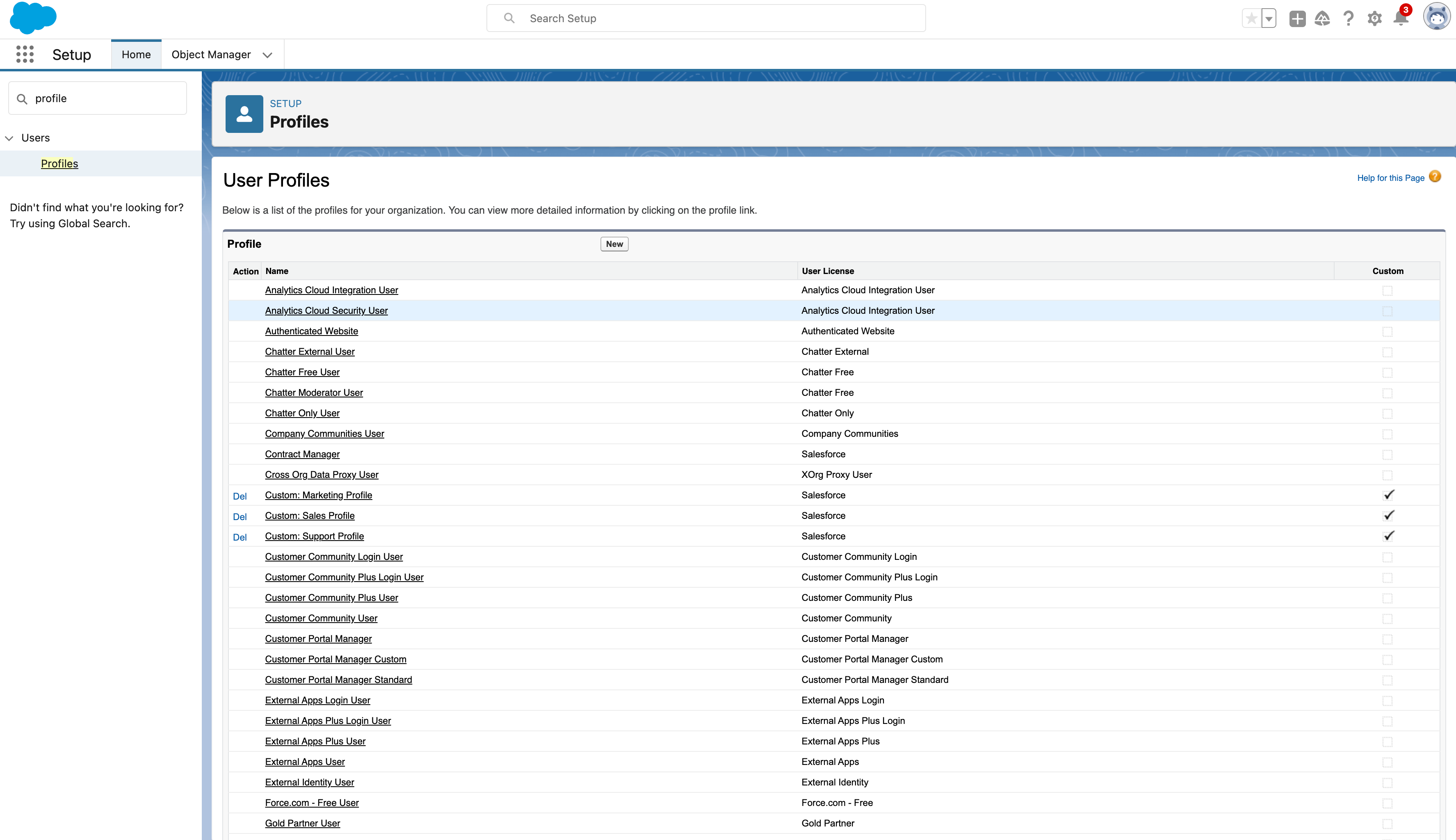Click Custom checkbox for Contract Manager
The image size is (1456, 840).
click(x=1388, y=454)
